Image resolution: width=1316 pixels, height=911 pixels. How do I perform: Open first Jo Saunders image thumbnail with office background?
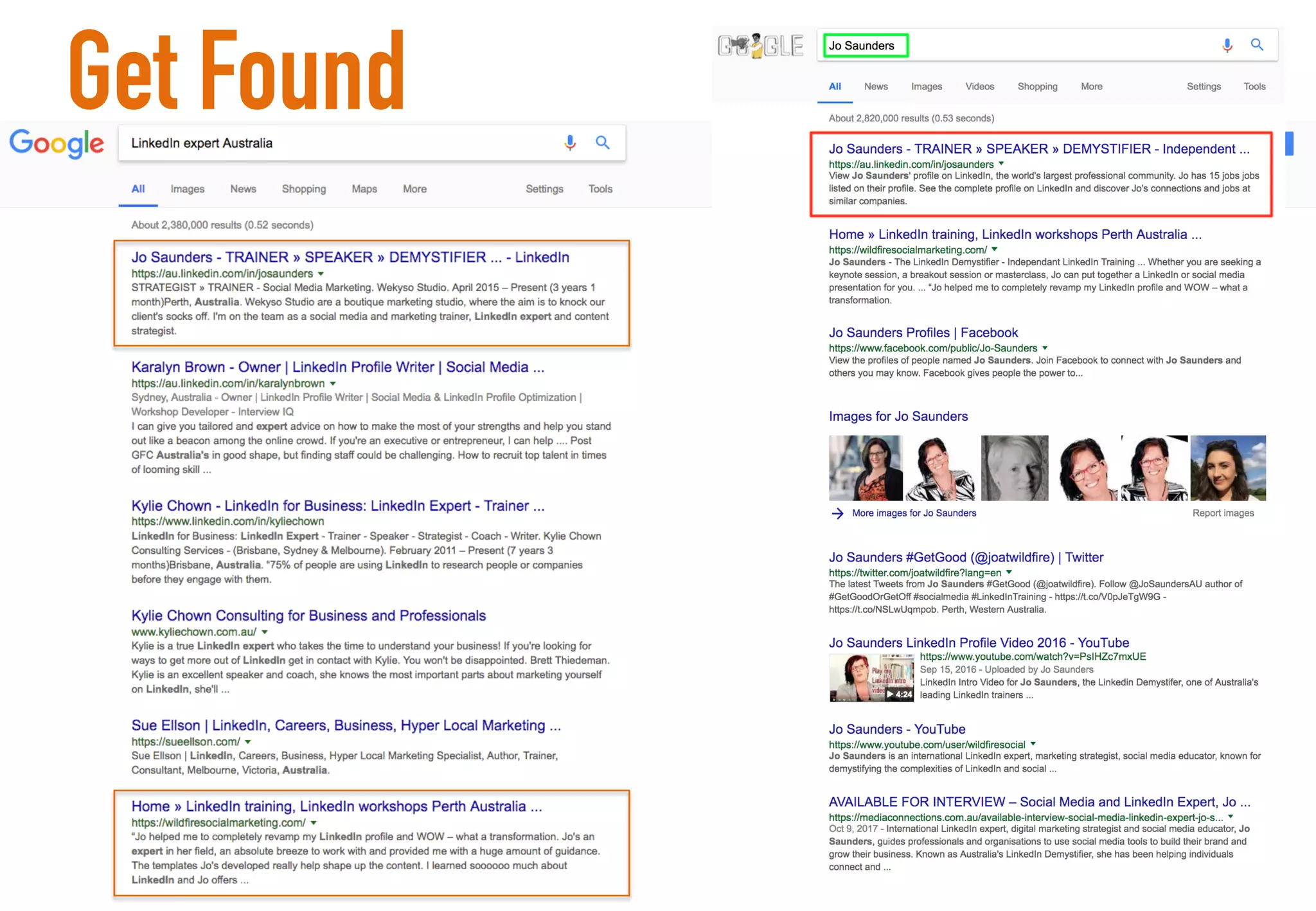(x=866, y=468)
